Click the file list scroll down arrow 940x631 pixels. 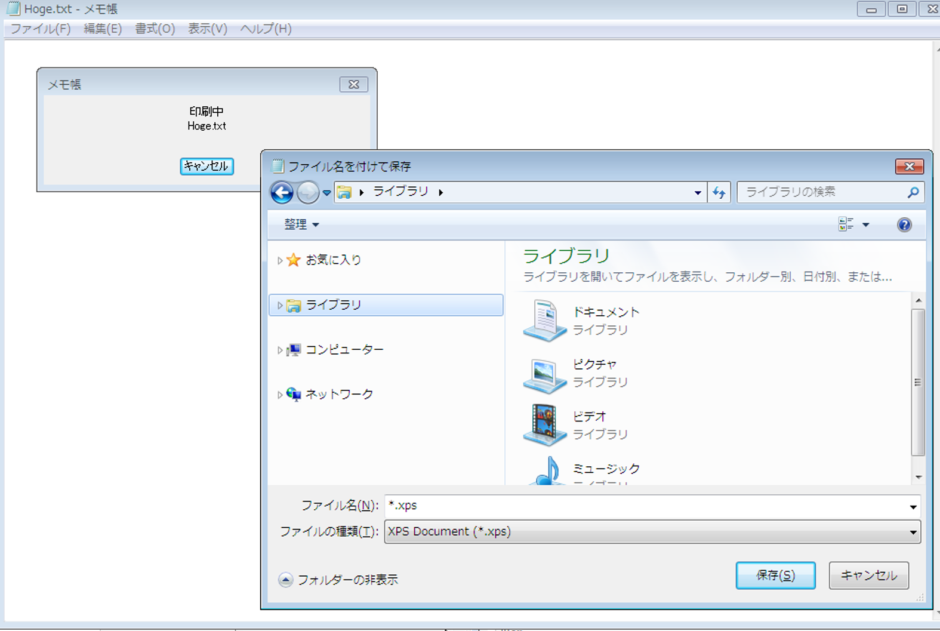coord(918,478)
